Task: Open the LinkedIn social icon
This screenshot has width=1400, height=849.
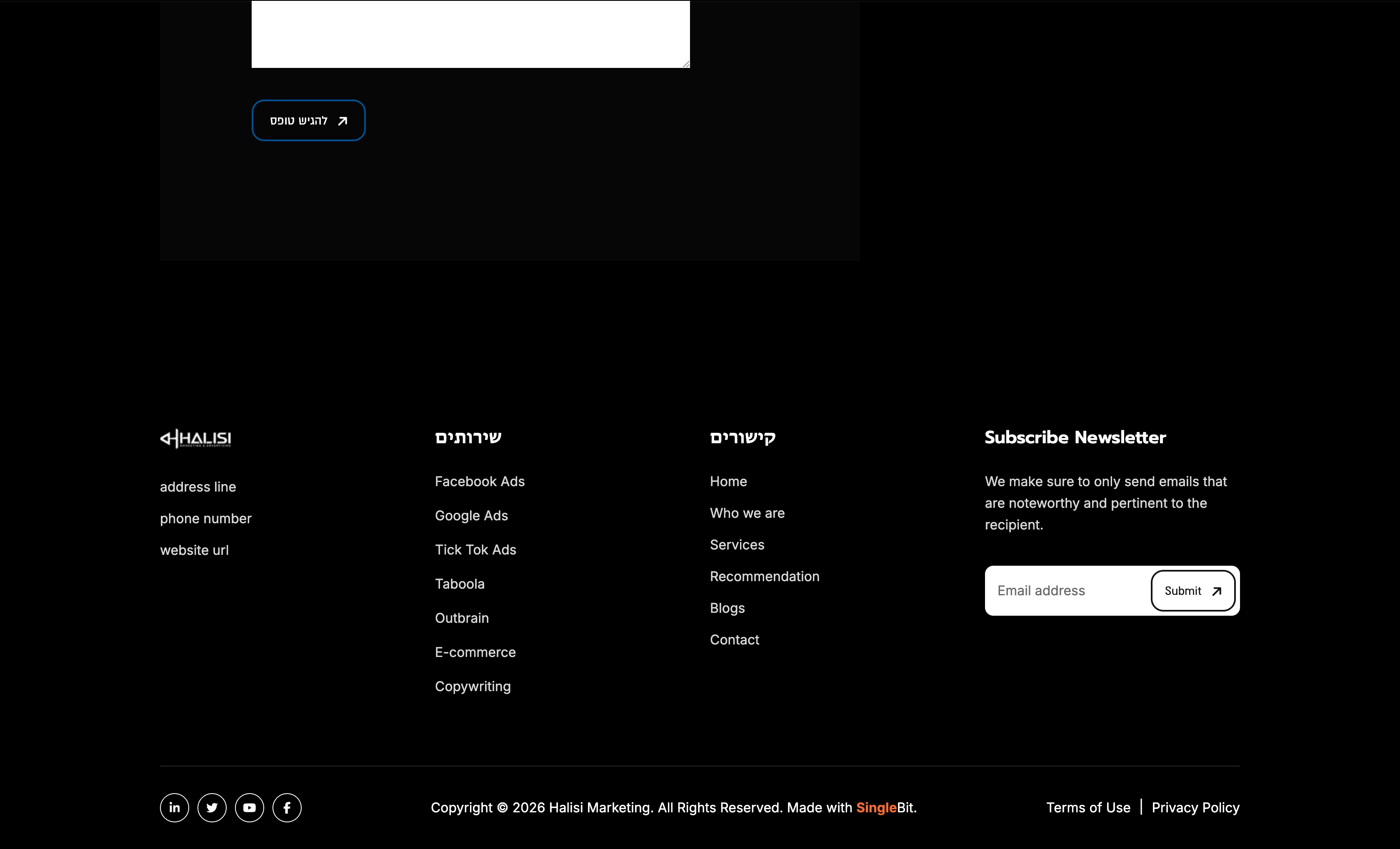Action: [175, 807]
